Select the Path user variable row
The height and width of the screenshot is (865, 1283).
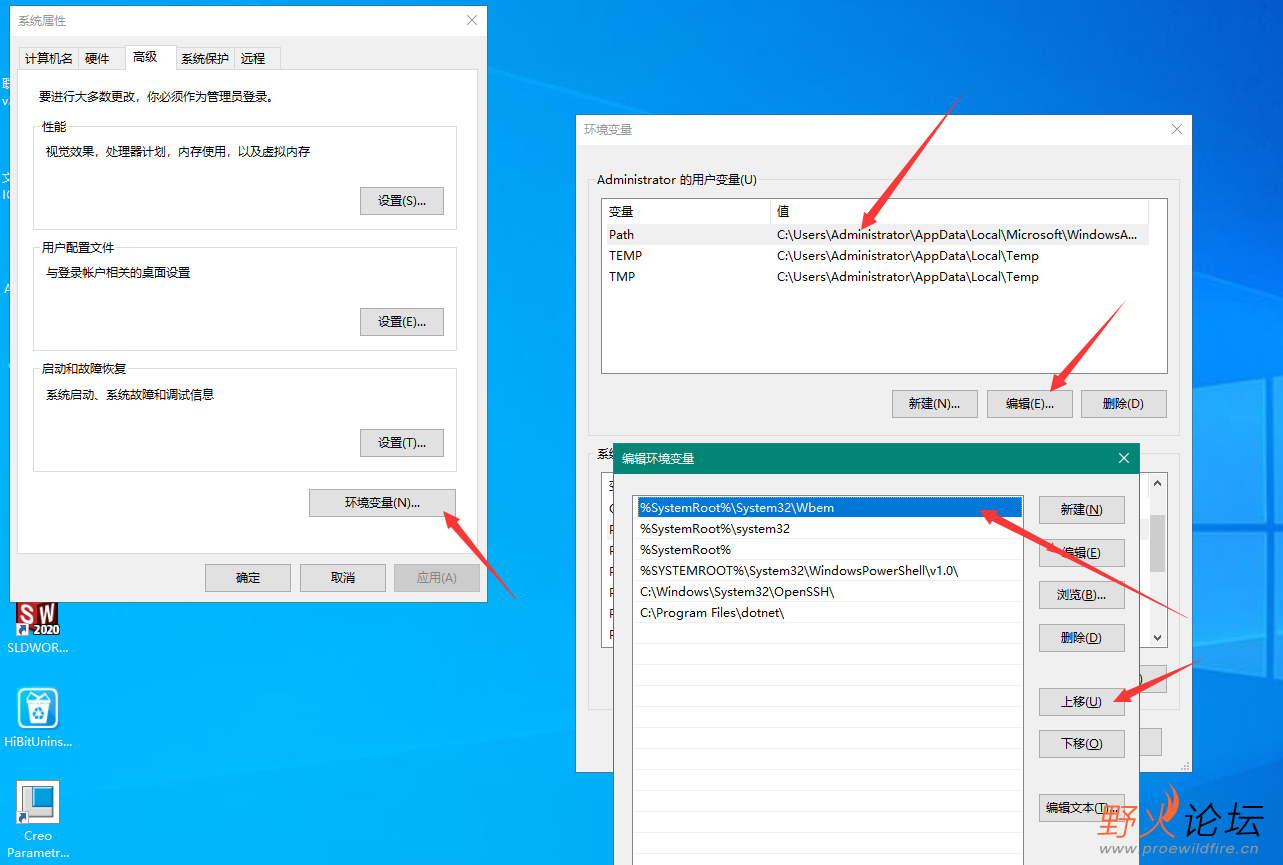[x=876, y=235]
